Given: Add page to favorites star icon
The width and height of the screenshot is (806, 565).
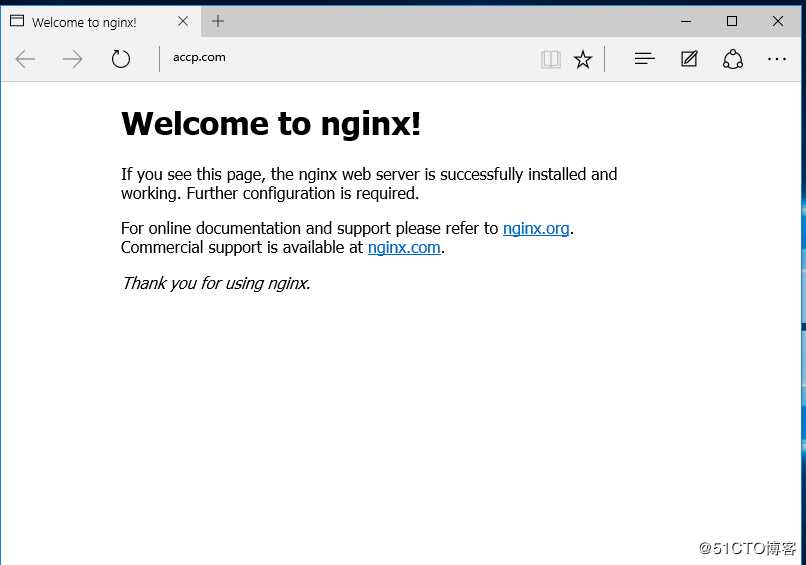Looking at the screenshot, I should click(x=583, y=59).
